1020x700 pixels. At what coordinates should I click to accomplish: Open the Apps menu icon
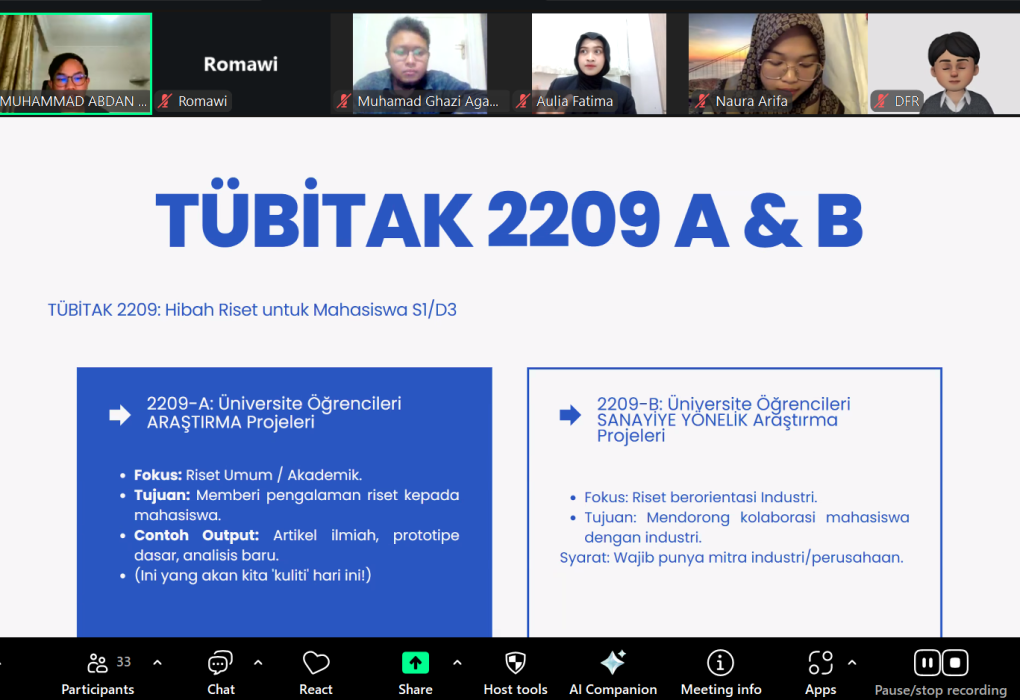point(820,663)
